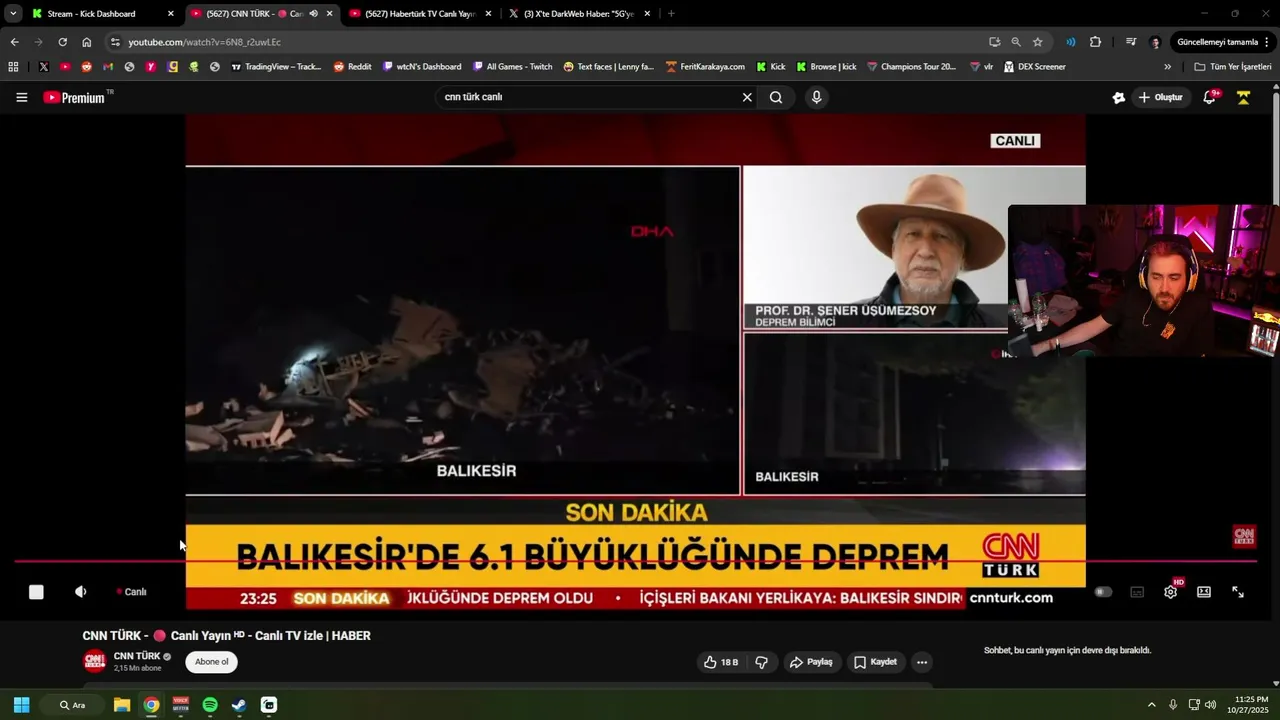Focus the YouTube search input field
Image resolution: width=1280 pixels, height=720 pixels.
pyautogui.click(x=588, y=97)
